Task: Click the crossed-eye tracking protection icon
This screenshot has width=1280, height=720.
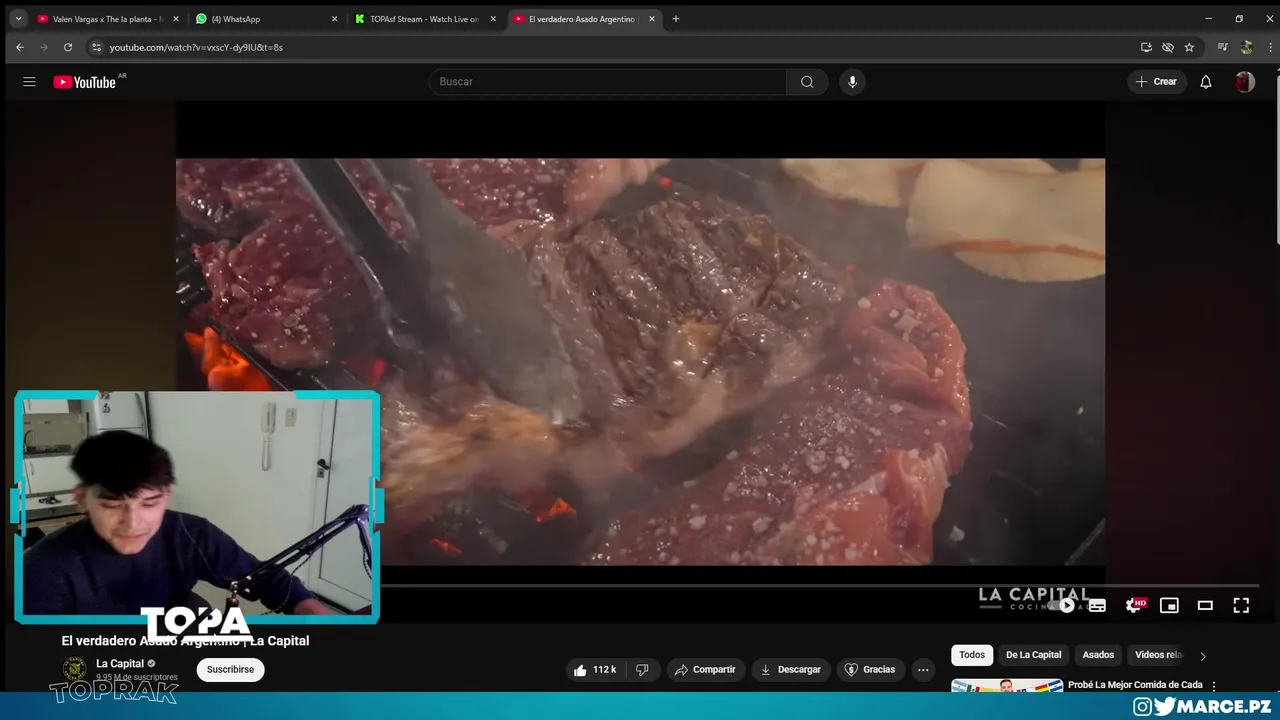Action: pos(1168,47)
